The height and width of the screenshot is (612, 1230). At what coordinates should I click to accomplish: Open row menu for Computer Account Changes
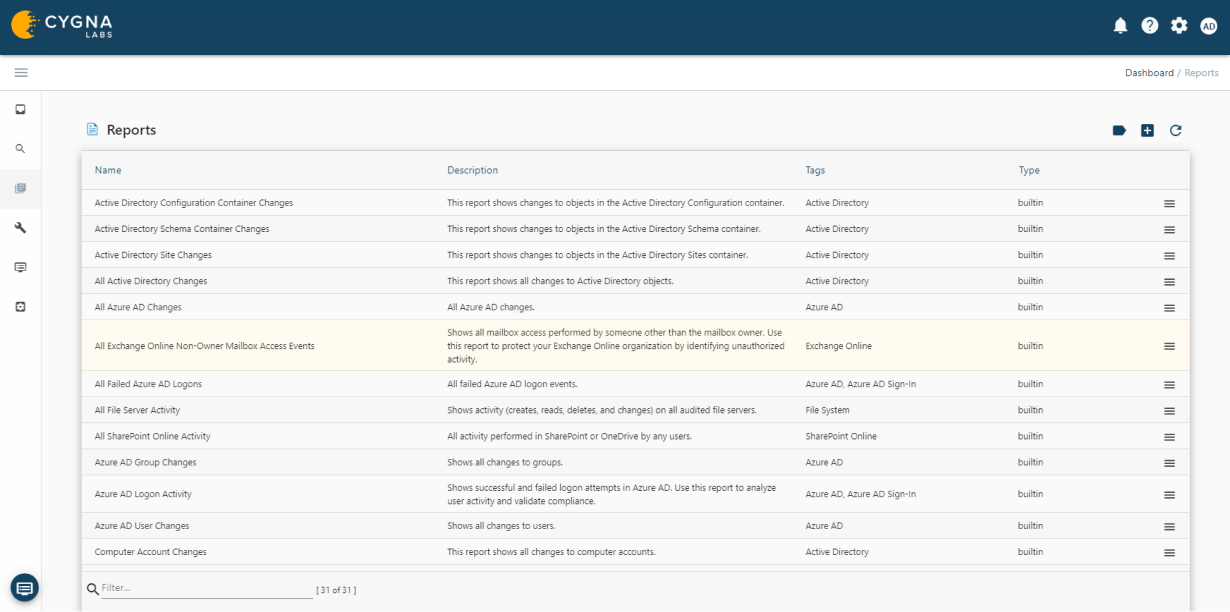tap(1169, 553)
